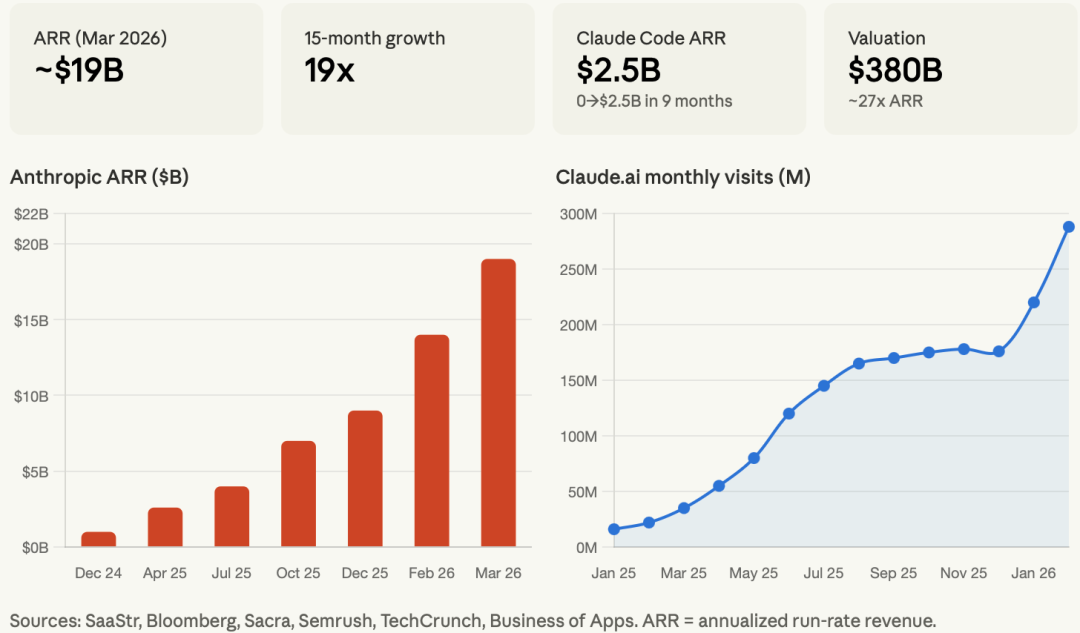
Task: Select the Oct 25 red bar
Action: pyautogui.click(x=298, y=494)
